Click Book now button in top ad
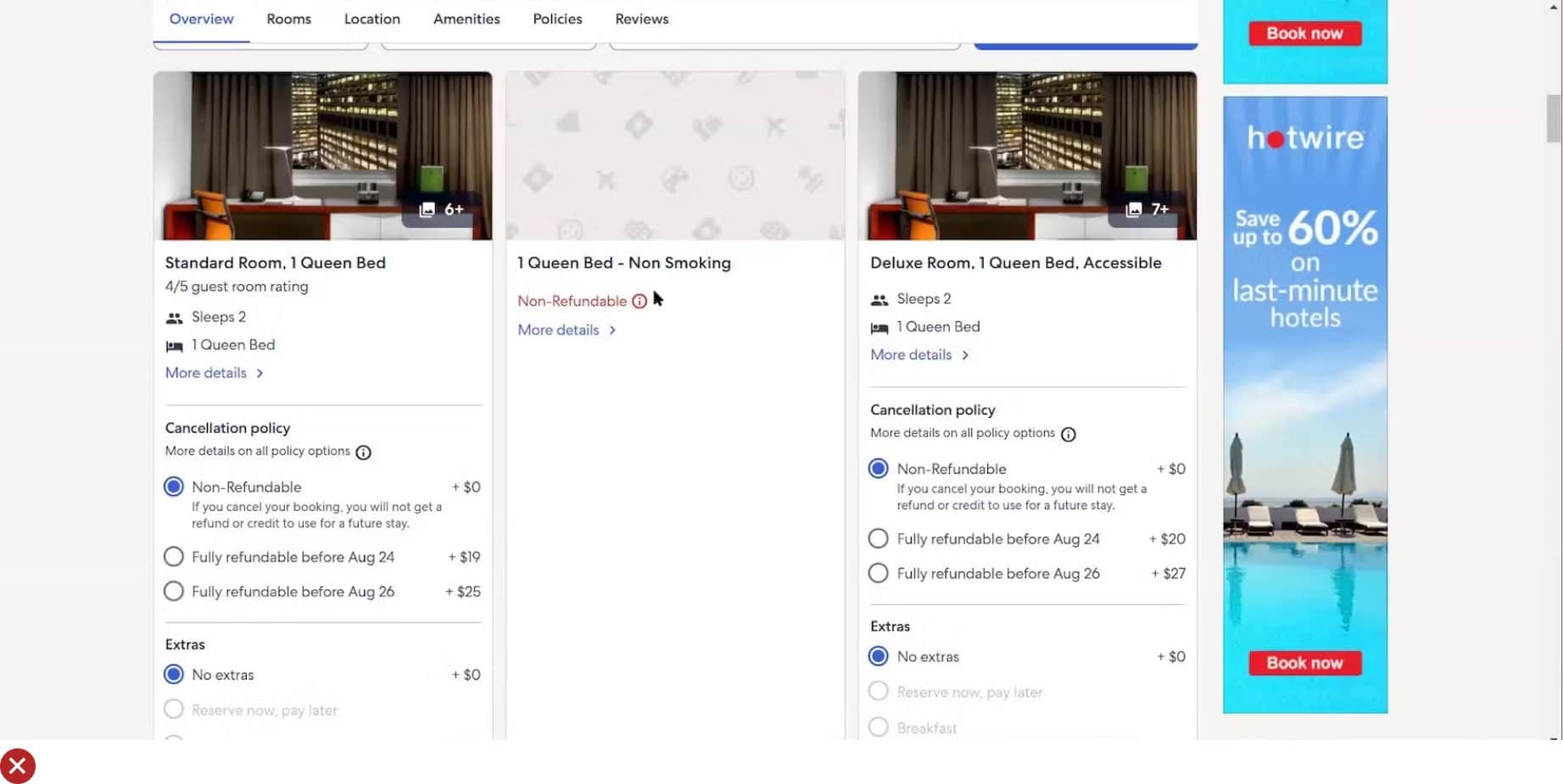The image size is (1563, 784). point(1304,34)
